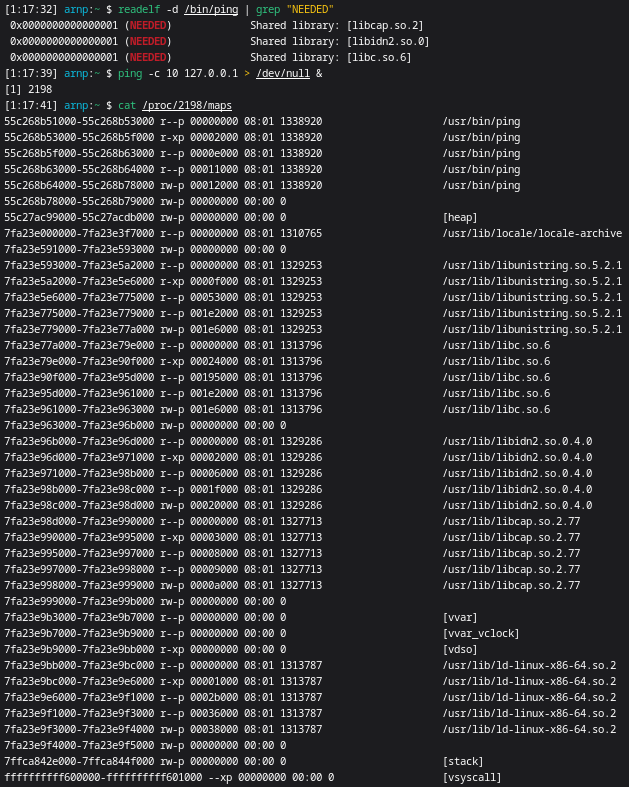Open the underlined /proc/2198/maps path
The image size is (629, 787).
pyautogui.click(x=187, y=105)
